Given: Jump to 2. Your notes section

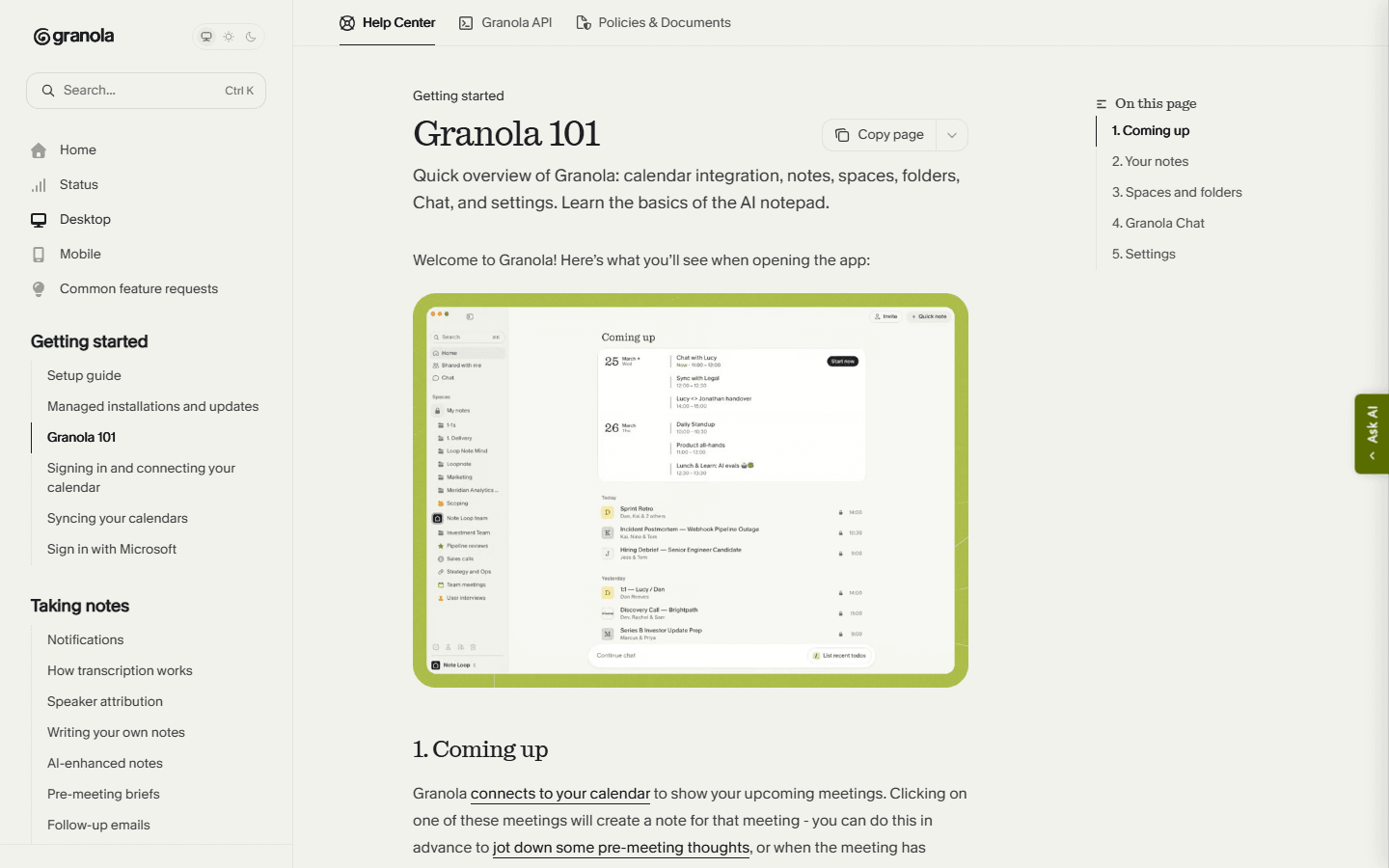Looking at the screenshot, I should 1150,162.
